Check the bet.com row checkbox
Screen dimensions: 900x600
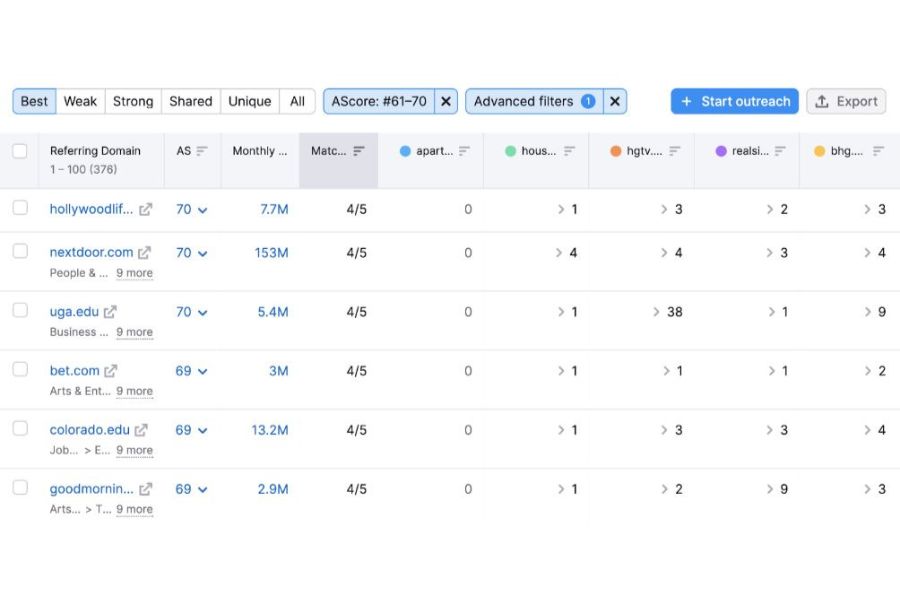[20, 369]
